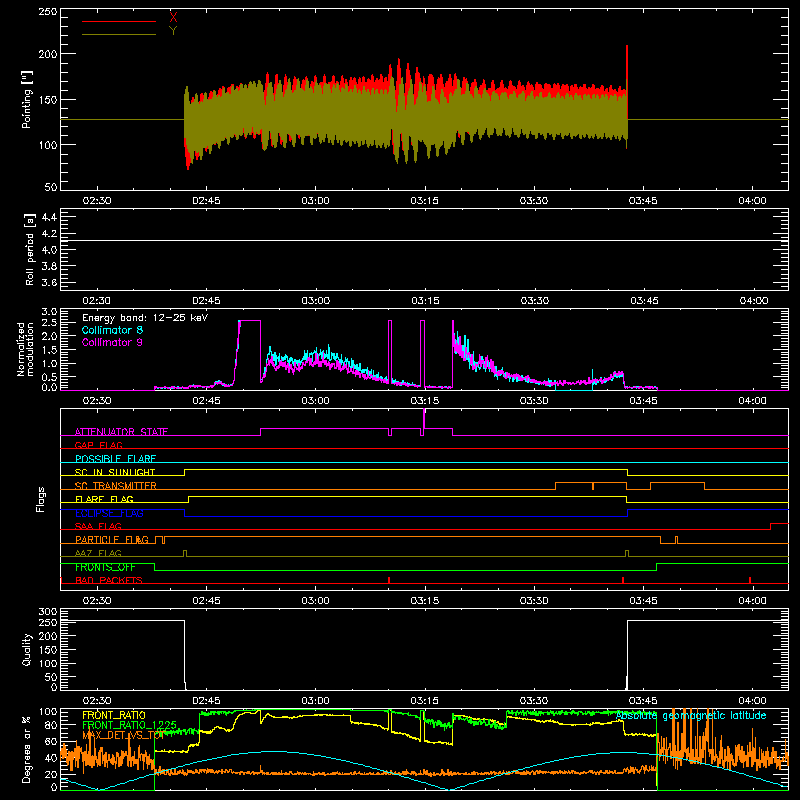Click the 3.0 tick on modulation axis
The height and width of the screenshot is (800, 800).
tap(49, 312)
